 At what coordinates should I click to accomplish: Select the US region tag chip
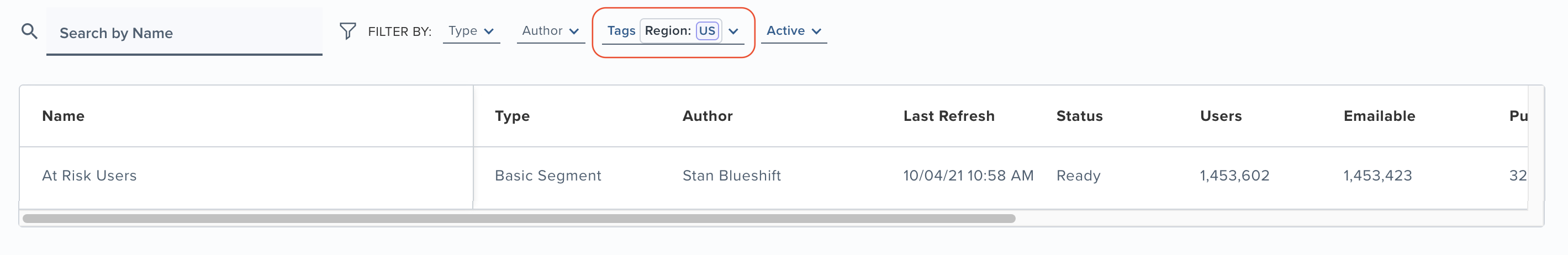coord(707,30)
